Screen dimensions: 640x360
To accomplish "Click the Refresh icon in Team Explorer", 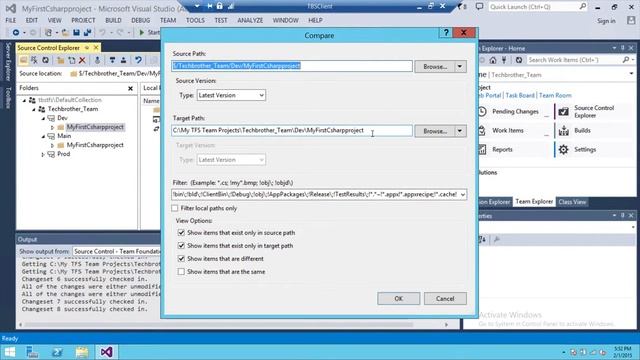I will [x=519, y=60].
